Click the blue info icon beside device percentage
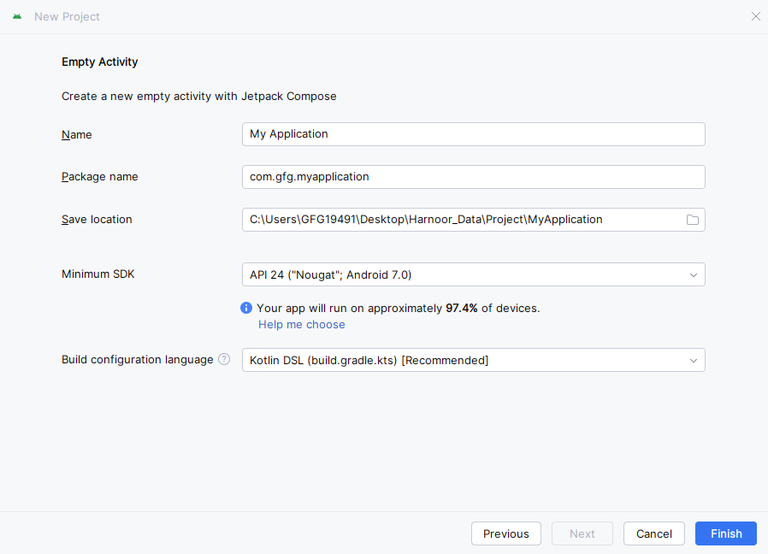This screenshot has height=554, width=768. point(246,308)
